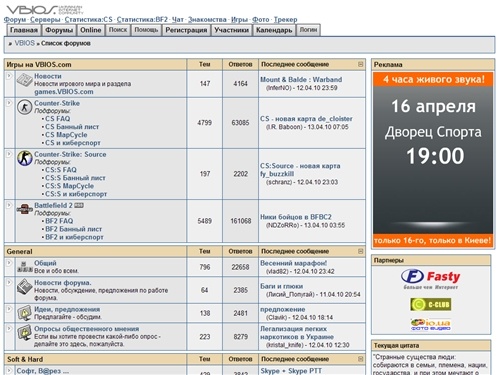
Task: Collapse the Soft & Hard category
Action: pyautogui.click(x=360, y=359)
